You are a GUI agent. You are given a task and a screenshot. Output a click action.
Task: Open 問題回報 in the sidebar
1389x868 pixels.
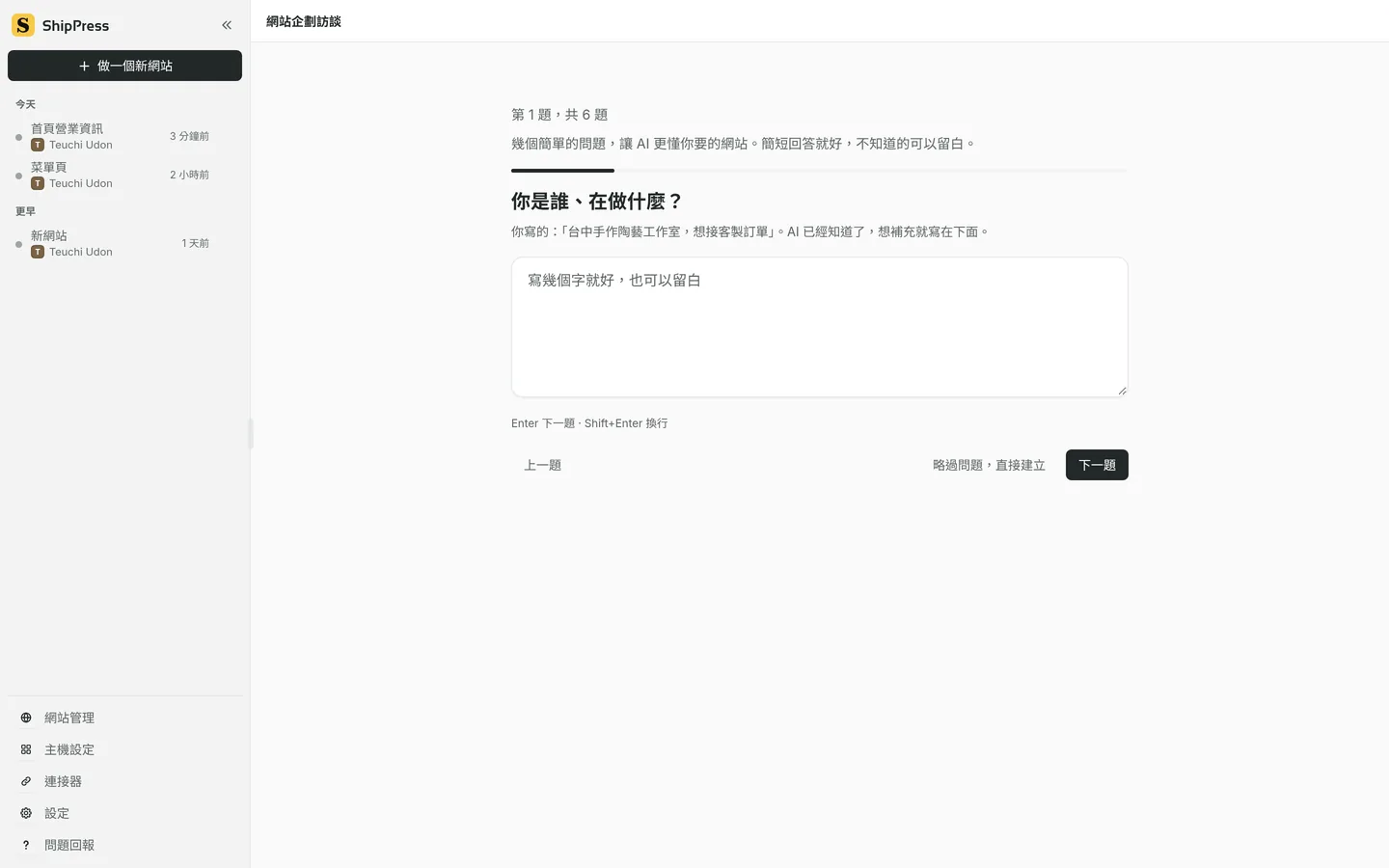tap(125, 845)
